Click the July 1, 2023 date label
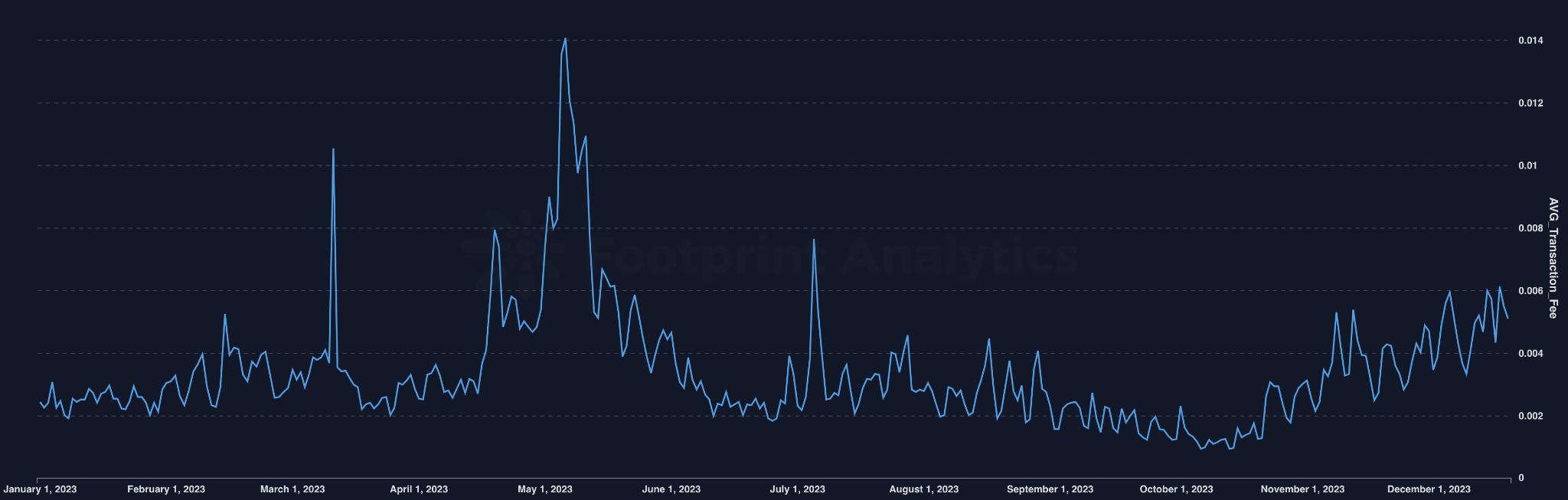 [x=798, y=489]
